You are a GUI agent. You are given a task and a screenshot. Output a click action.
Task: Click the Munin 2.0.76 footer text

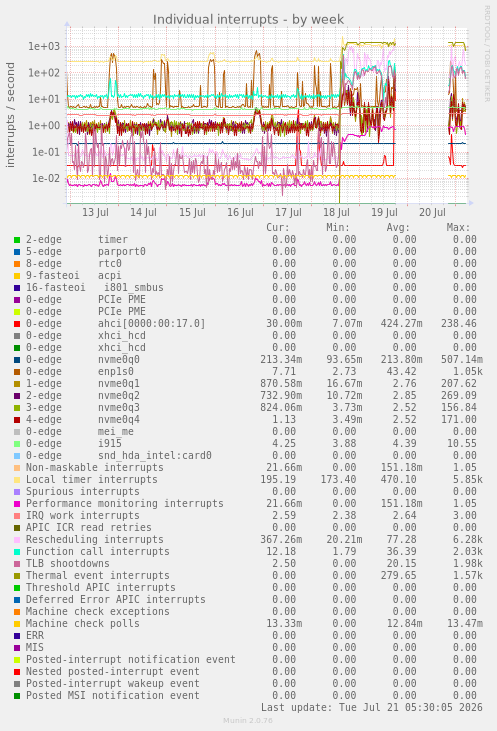pyautogui.click(x=248, y=721)
